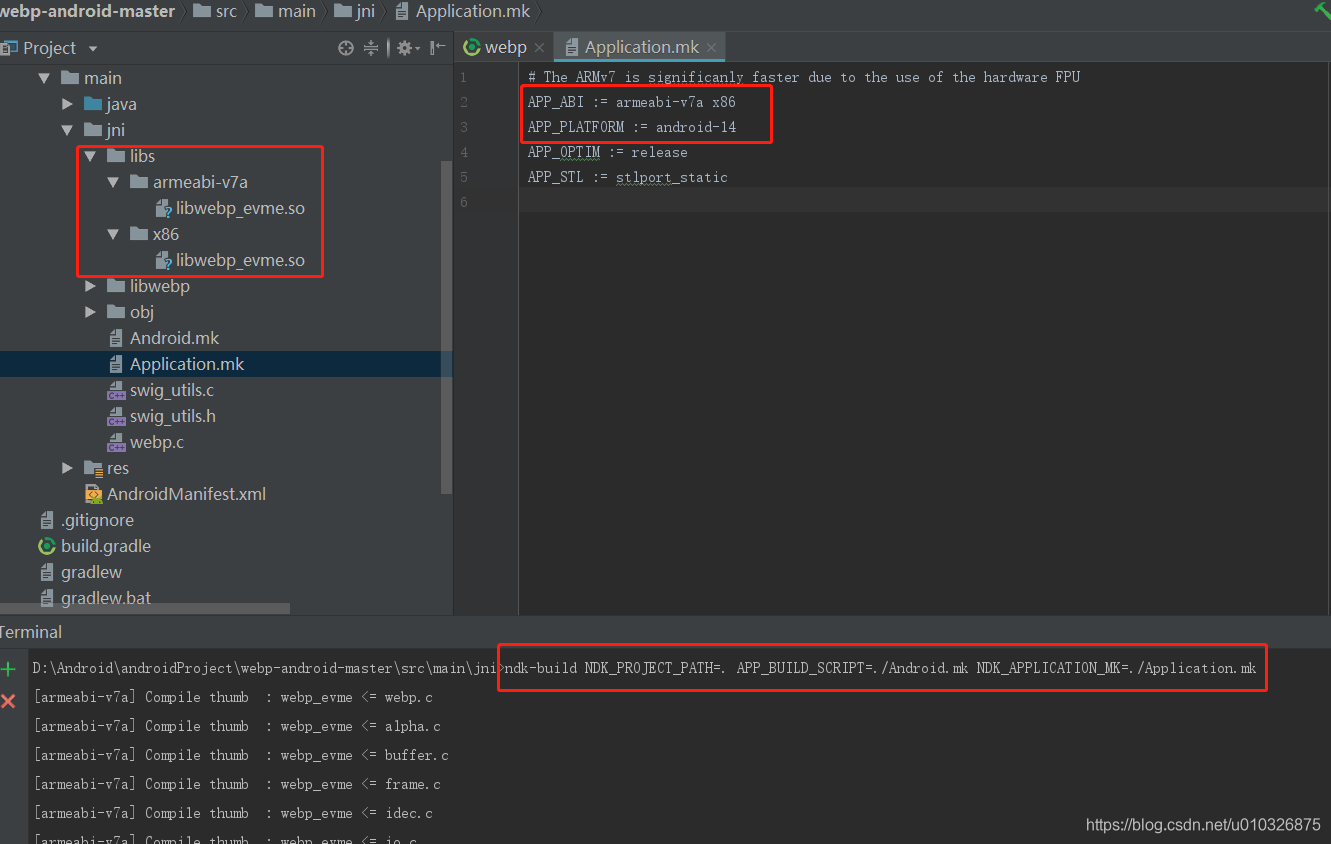Click the Collapse All icon in Project panel
Screen dimensions: 1331x844
(x=371, y=47)
